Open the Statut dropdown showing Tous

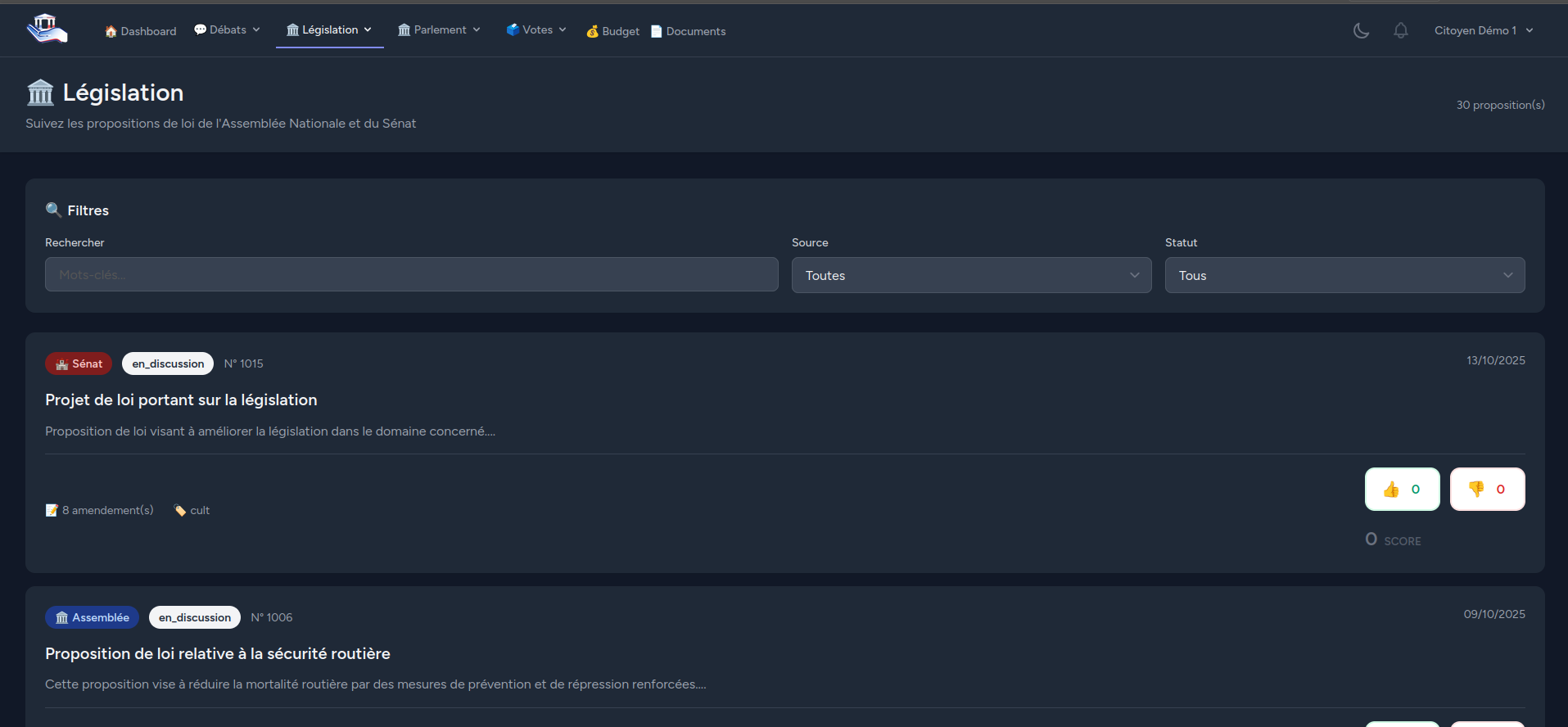point(1344,275)
